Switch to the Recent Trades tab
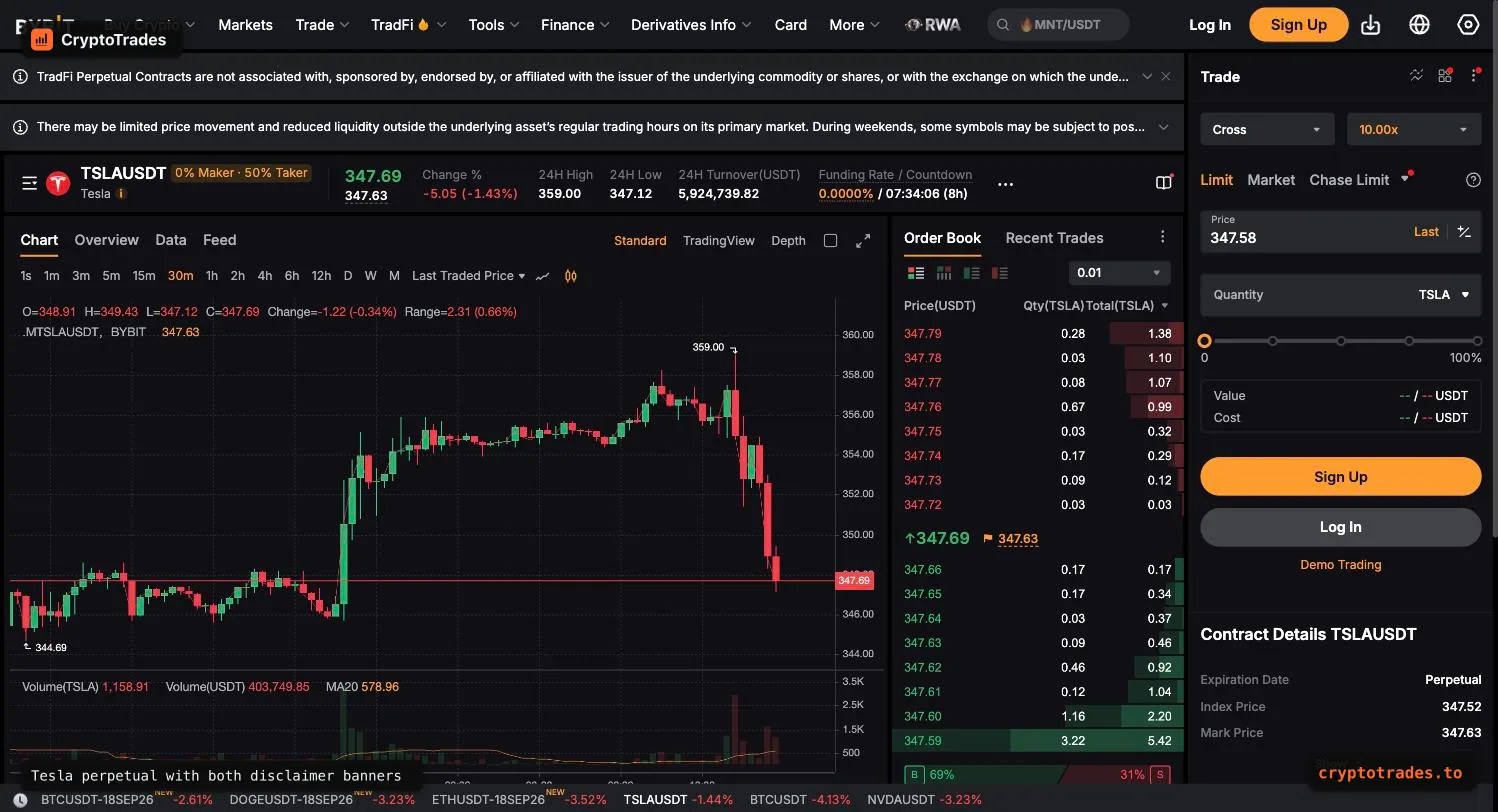Screen dimensions: 1498x812 [x=1054, y=238]
